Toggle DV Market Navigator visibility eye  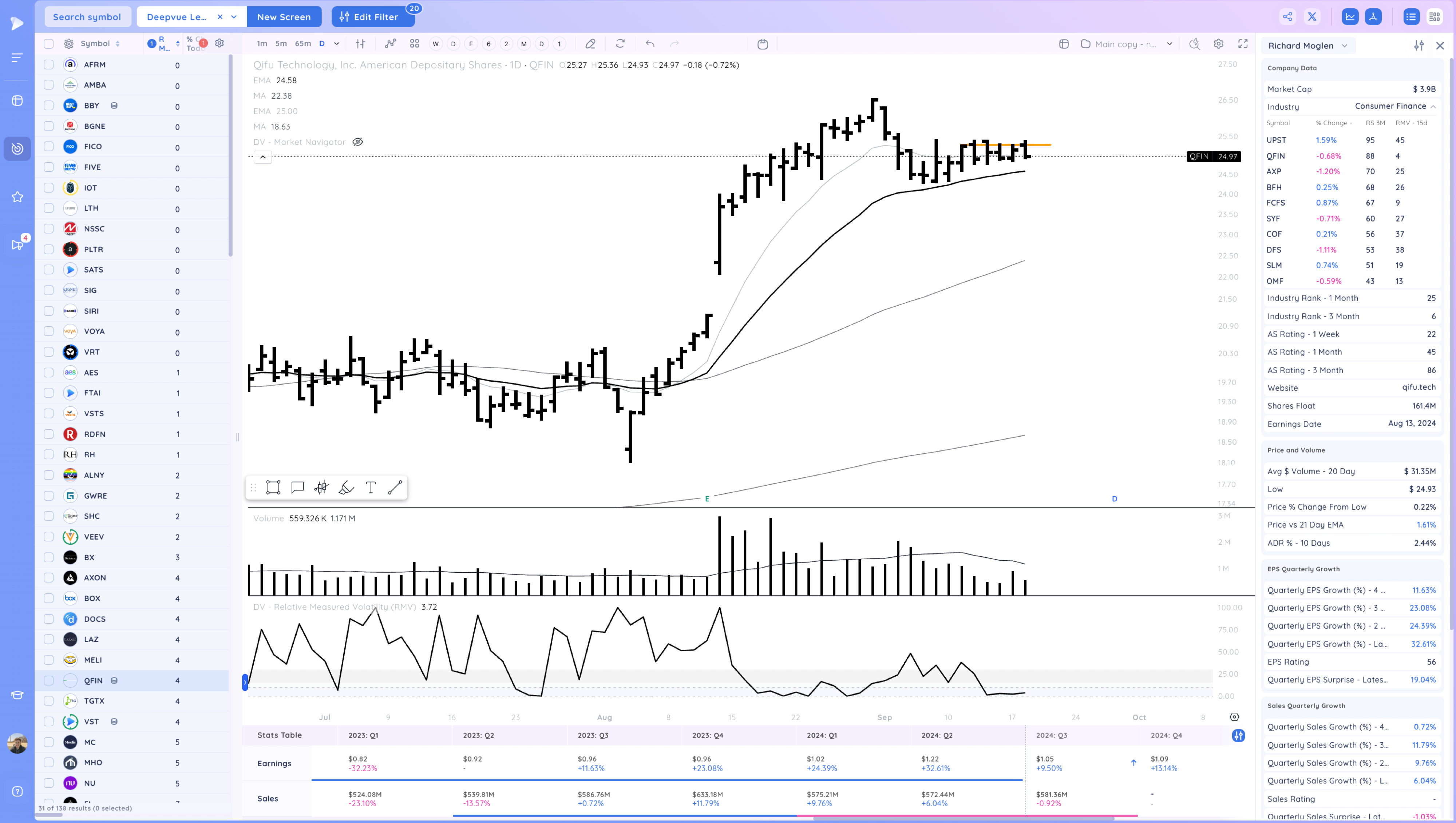pos(357,142)
